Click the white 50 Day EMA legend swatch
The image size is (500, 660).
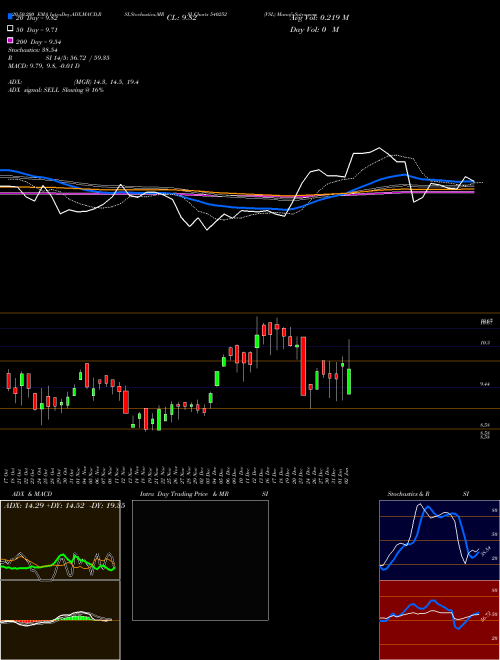[x=10, y=28]
